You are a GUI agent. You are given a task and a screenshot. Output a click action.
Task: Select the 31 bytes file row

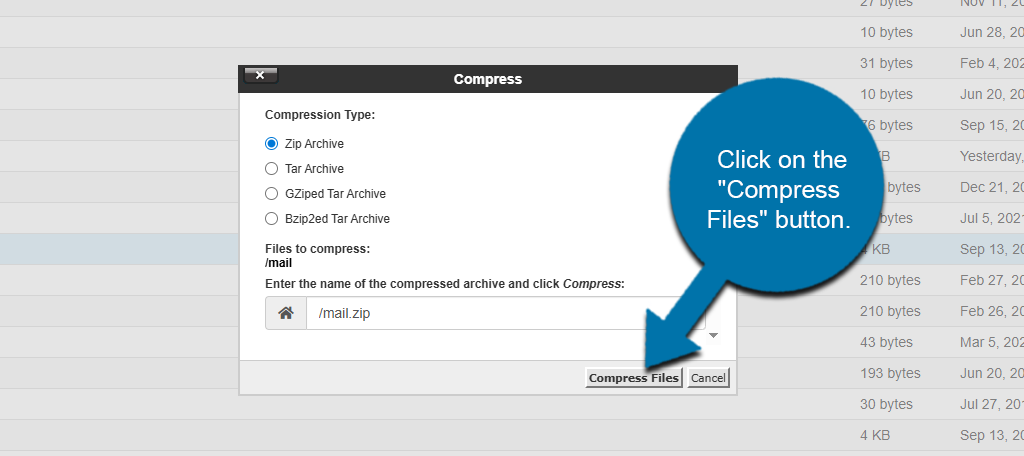tap(886, 63)
